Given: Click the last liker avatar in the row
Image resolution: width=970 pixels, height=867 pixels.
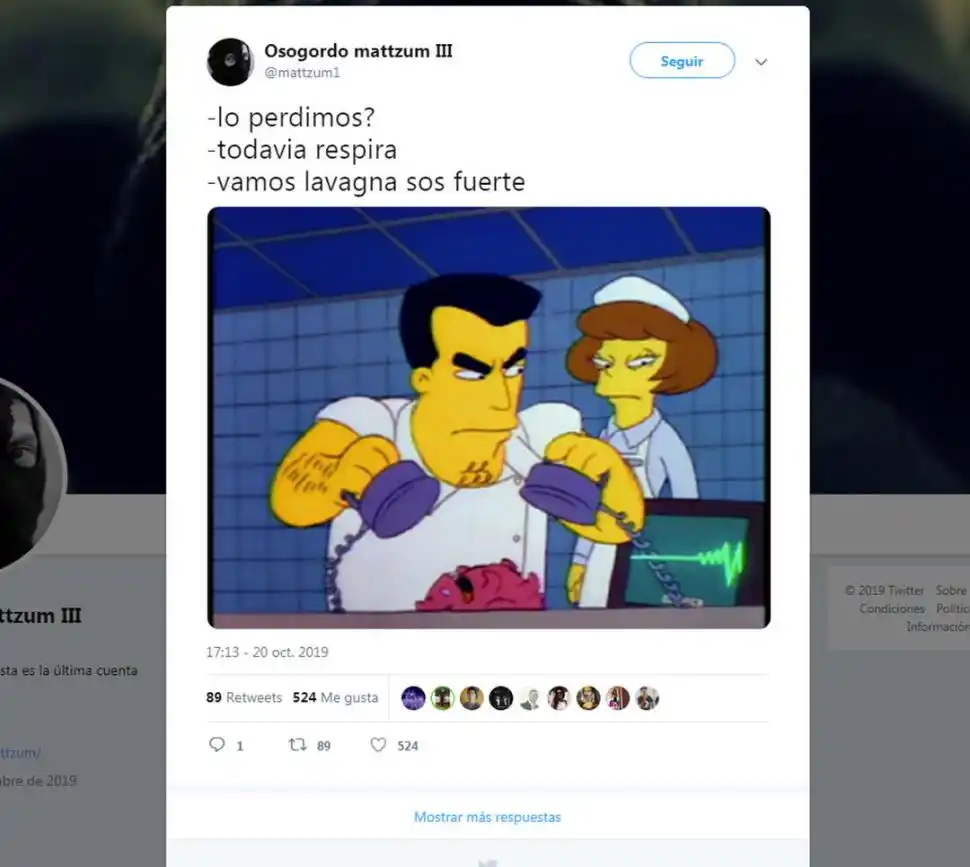Looking at the screenshot, I should [647, 698].
